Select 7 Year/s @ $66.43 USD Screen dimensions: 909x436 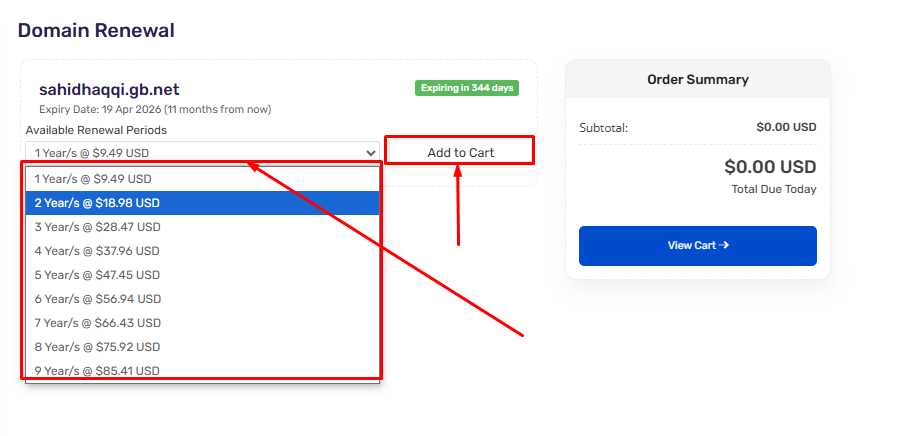(x=202, y=323)
